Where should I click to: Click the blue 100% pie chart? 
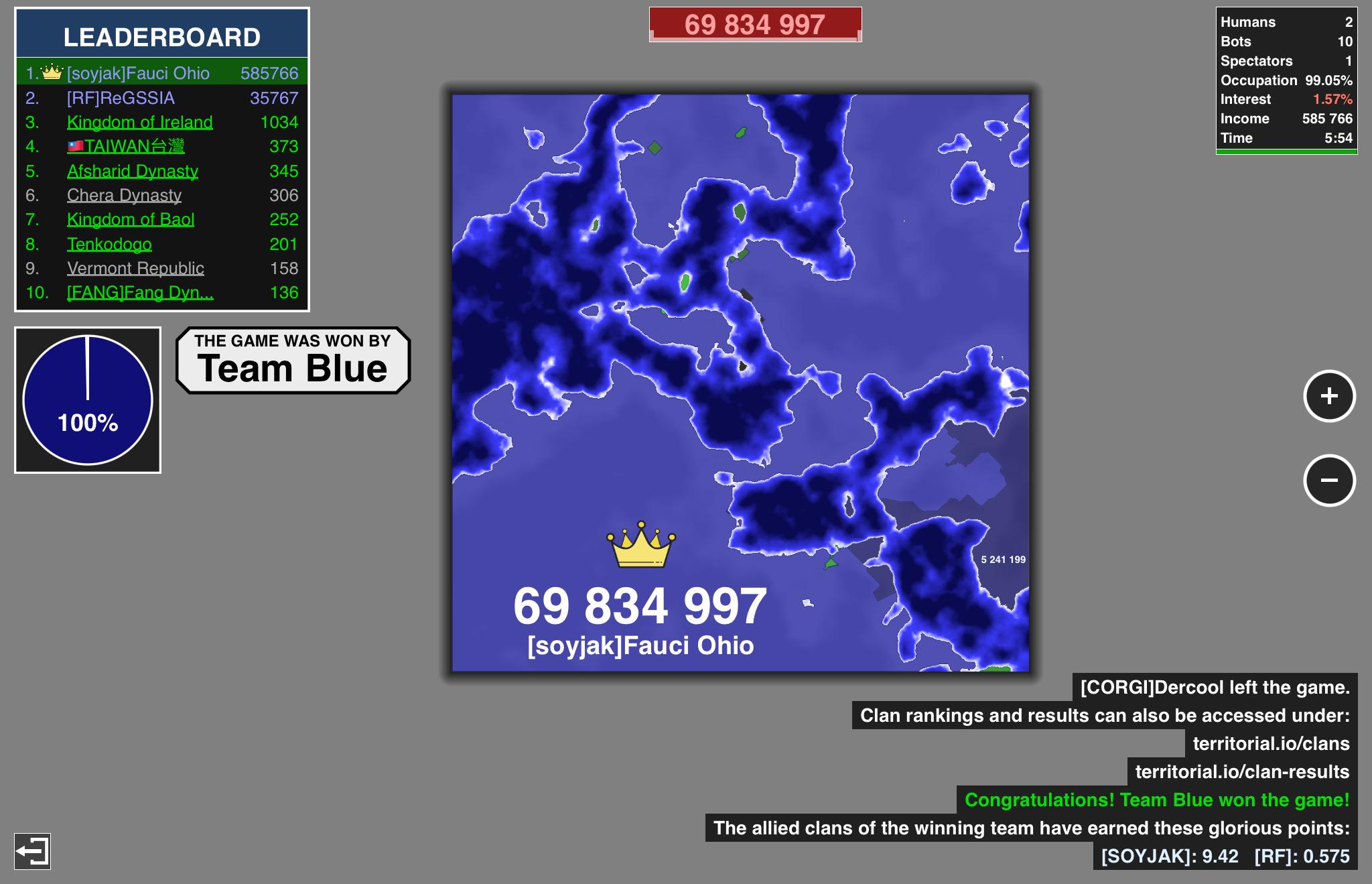tap(88, 400)
